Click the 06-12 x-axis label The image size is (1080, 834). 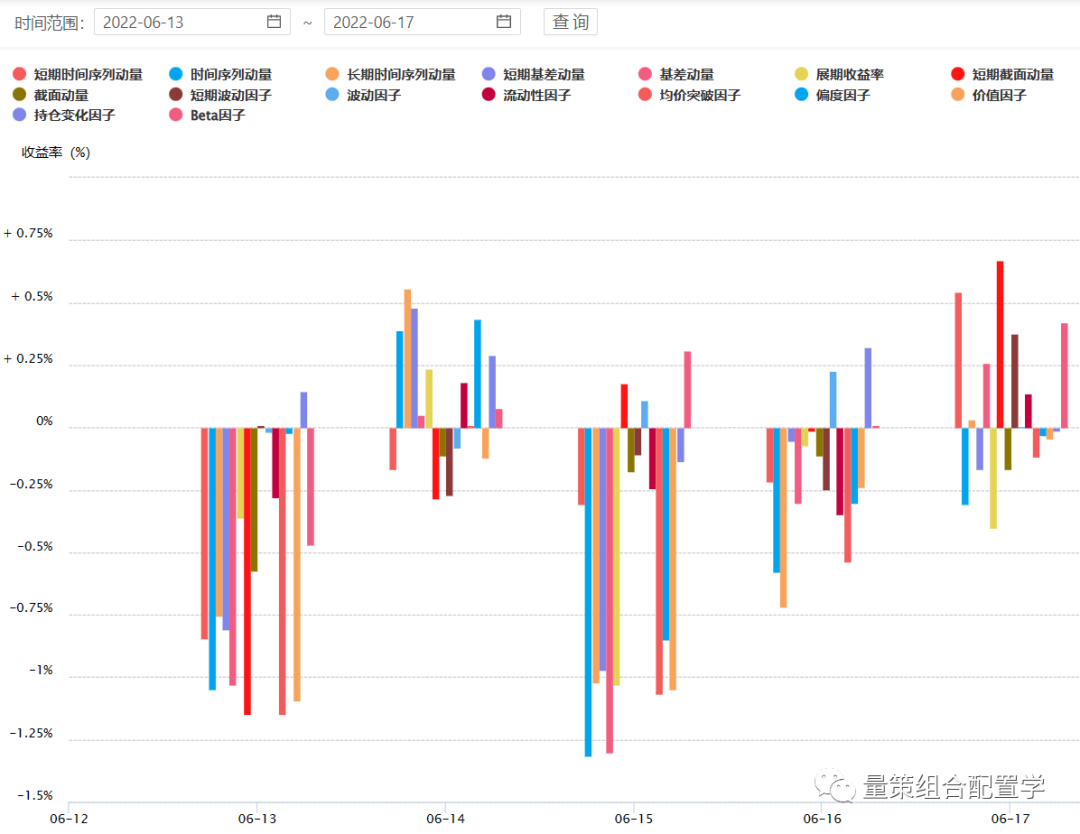(x=69, y=819)
